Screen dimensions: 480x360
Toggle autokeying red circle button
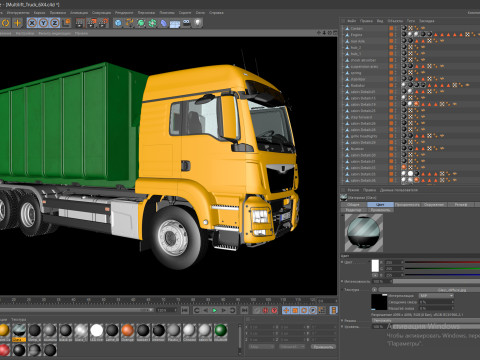pyautogui.click(x=265, y=310)
